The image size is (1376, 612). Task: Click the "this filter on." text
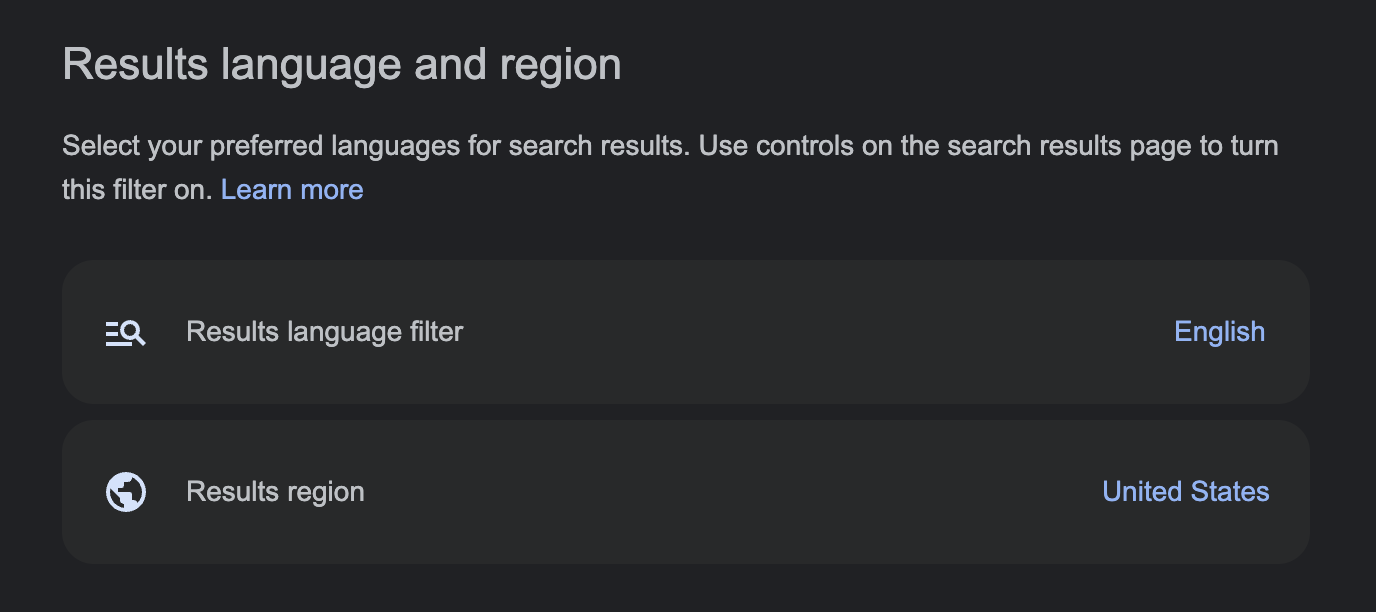137,189
